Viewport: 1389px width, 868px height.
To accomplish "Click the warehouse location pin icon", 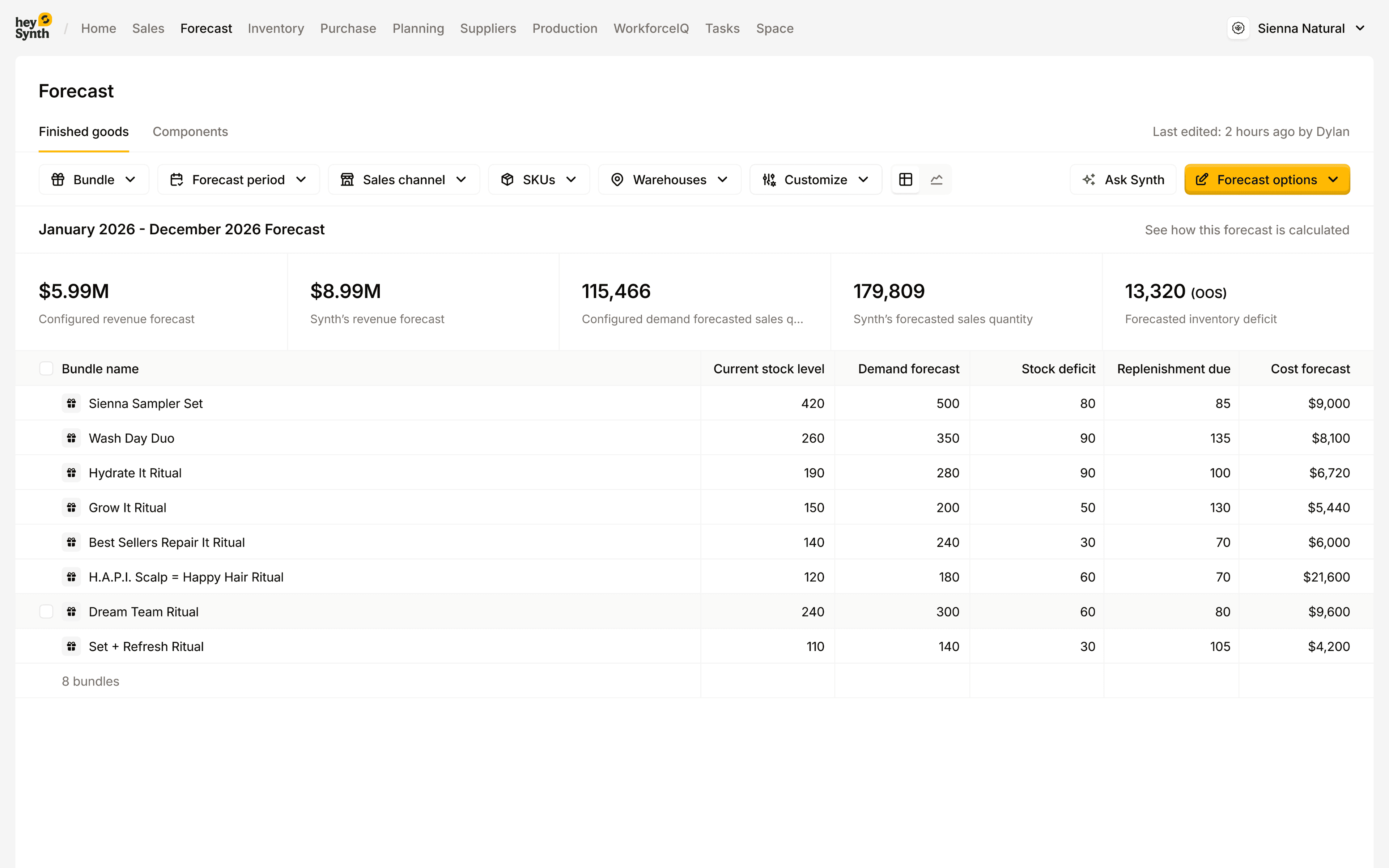I will click(617, 179).
